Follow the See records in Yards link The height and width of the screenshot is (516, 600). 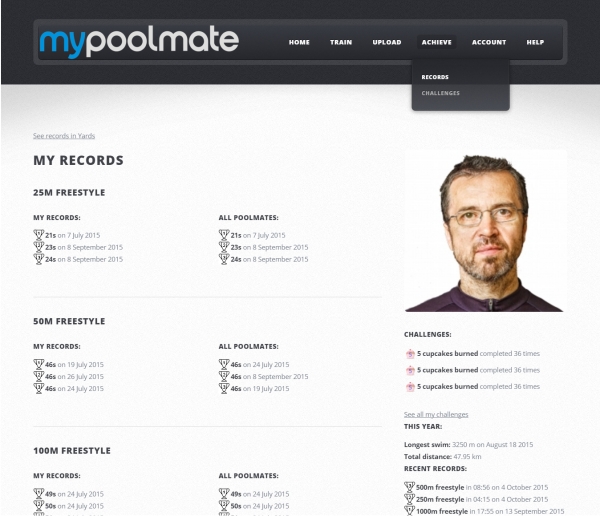(64, 136)
